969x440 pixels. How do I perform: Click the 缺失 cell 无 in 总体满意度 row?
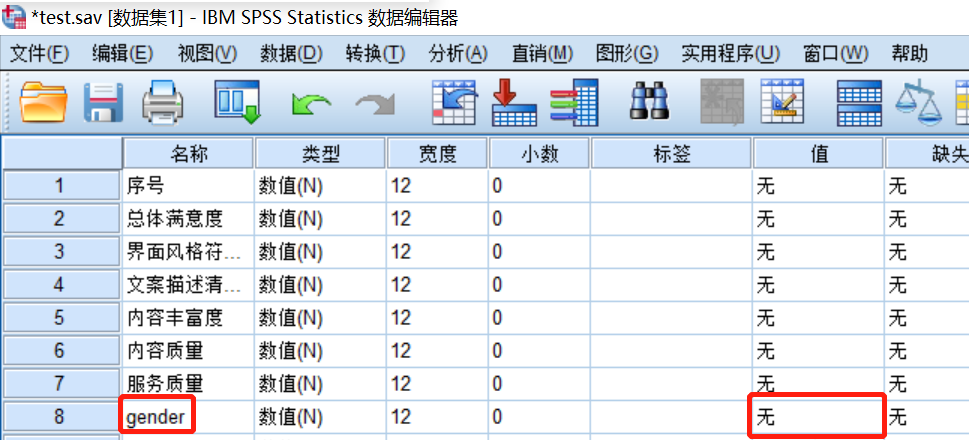pyautogui.click(x=927, y=218)
